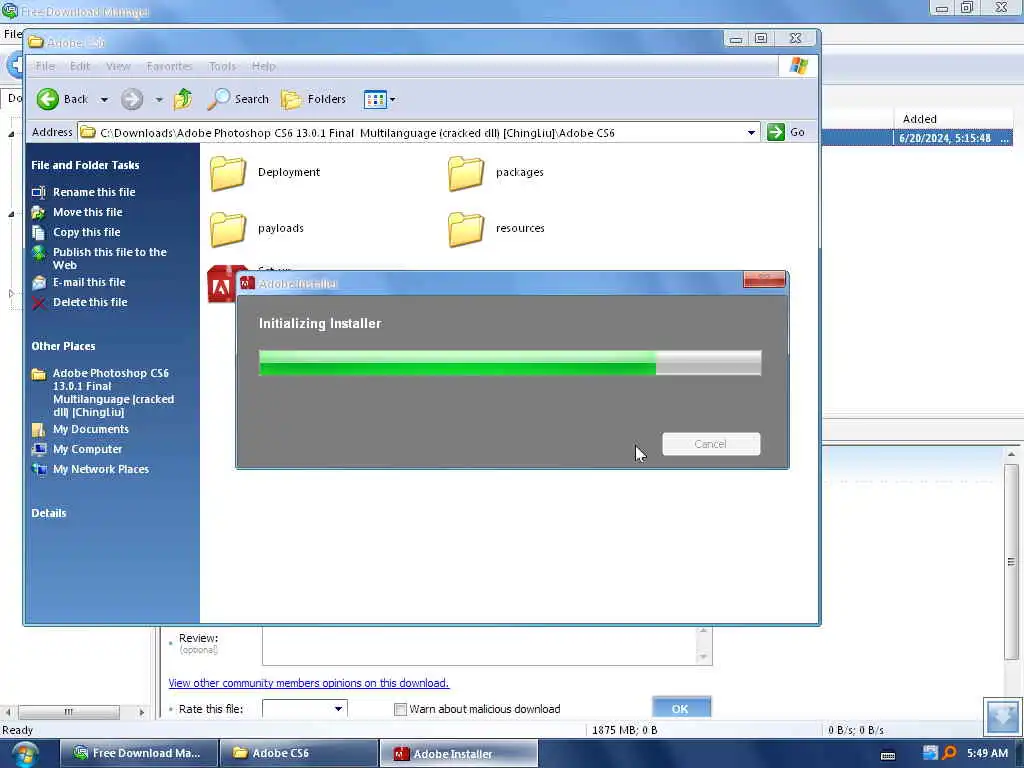Toggle Warn about malicious download checkbox
Screen dimensions: 1024x768
click(400, 709)
